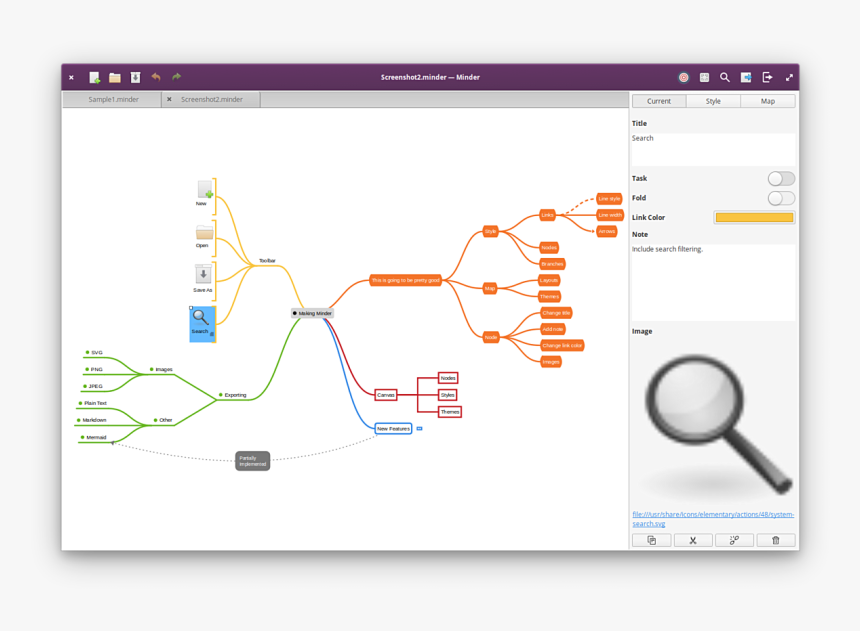860x631 pixels.
Task: Select the Arrows node
Action: coord(607,232)
